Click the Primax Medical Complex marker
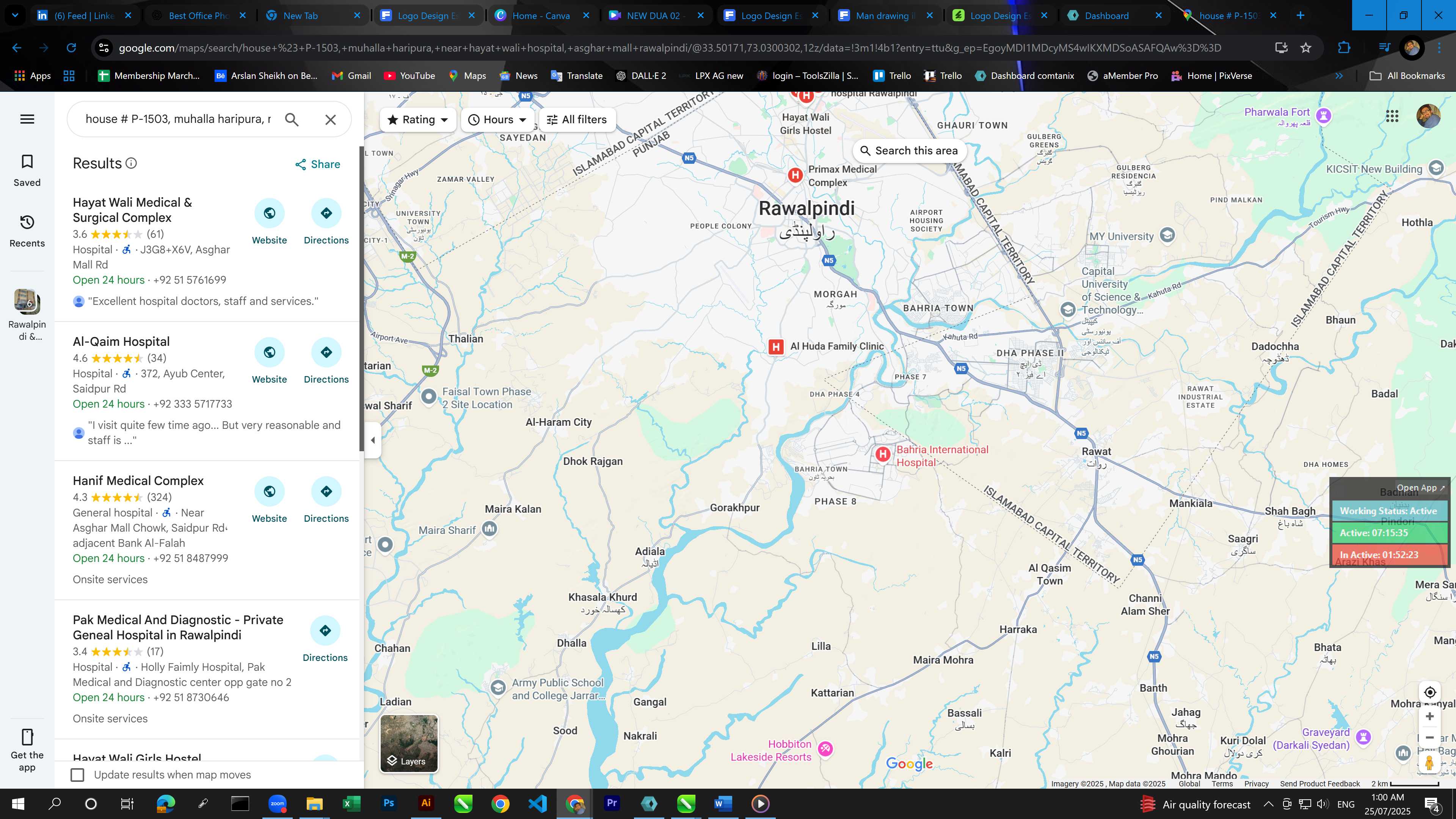1456x819 pixels. coord(795,175)
